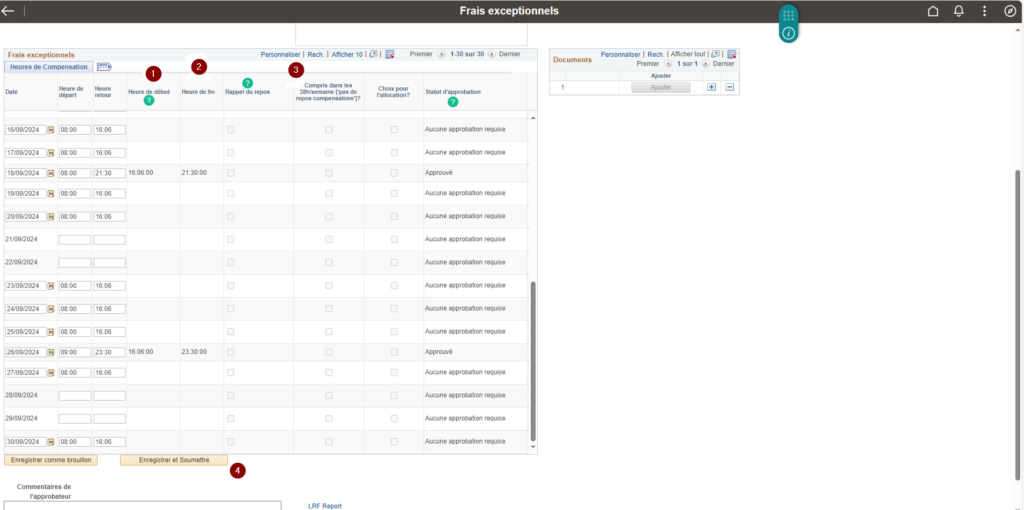Add a new row in Documents grid

click(x=711, y=87)
